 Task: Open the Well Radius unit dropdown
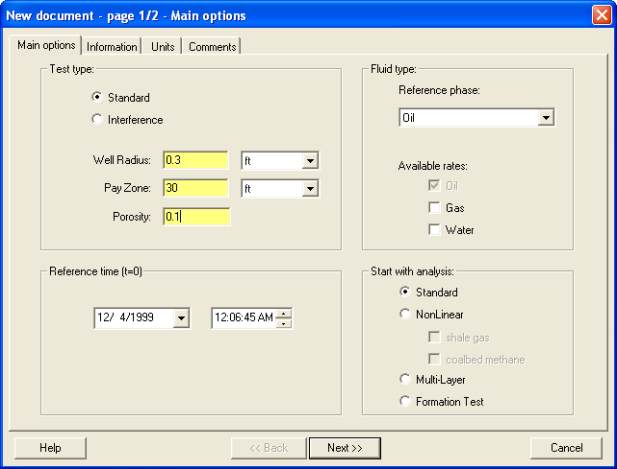point(310,160)
